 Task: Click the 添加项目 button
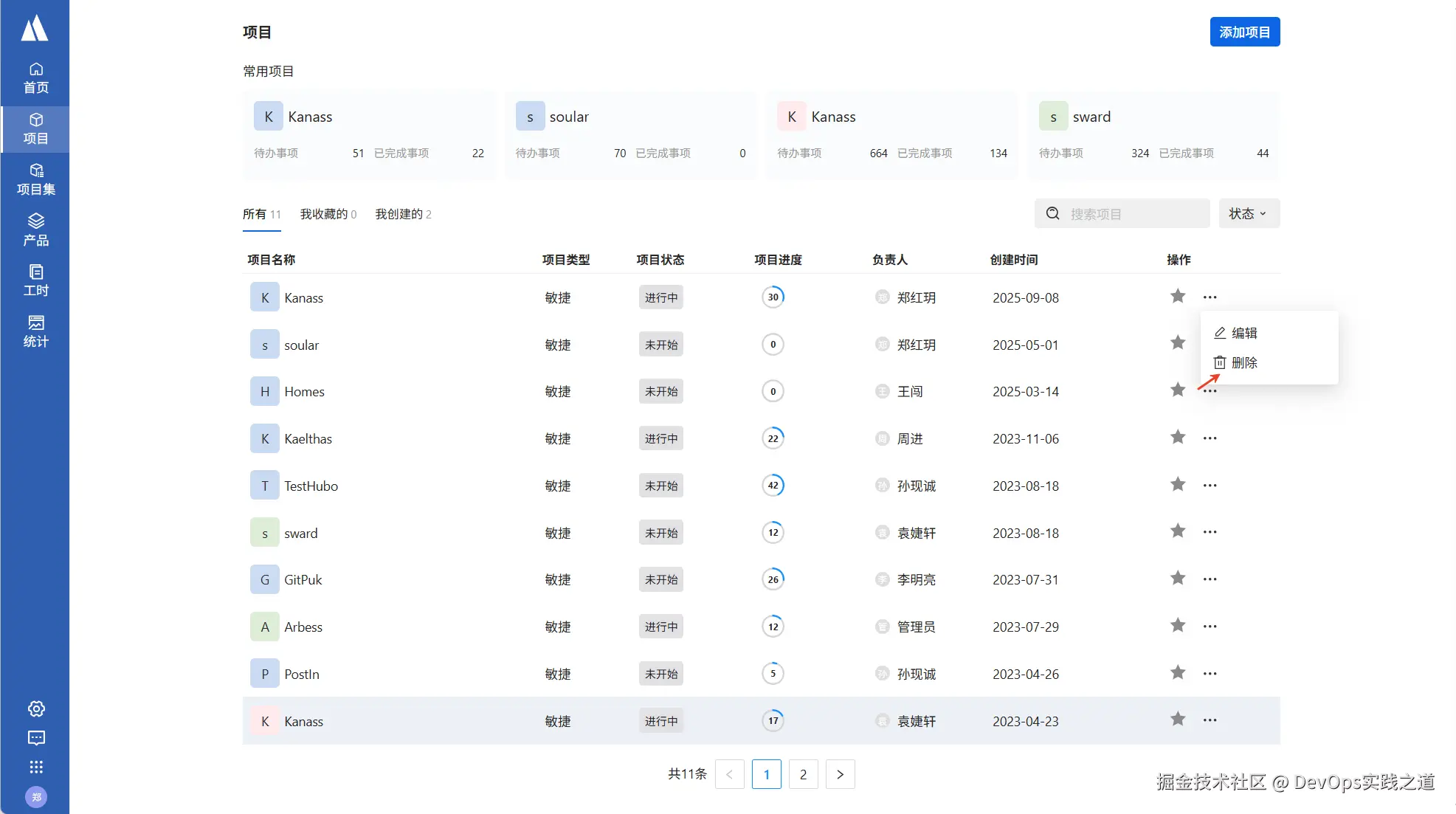[x=1244, y=32]
